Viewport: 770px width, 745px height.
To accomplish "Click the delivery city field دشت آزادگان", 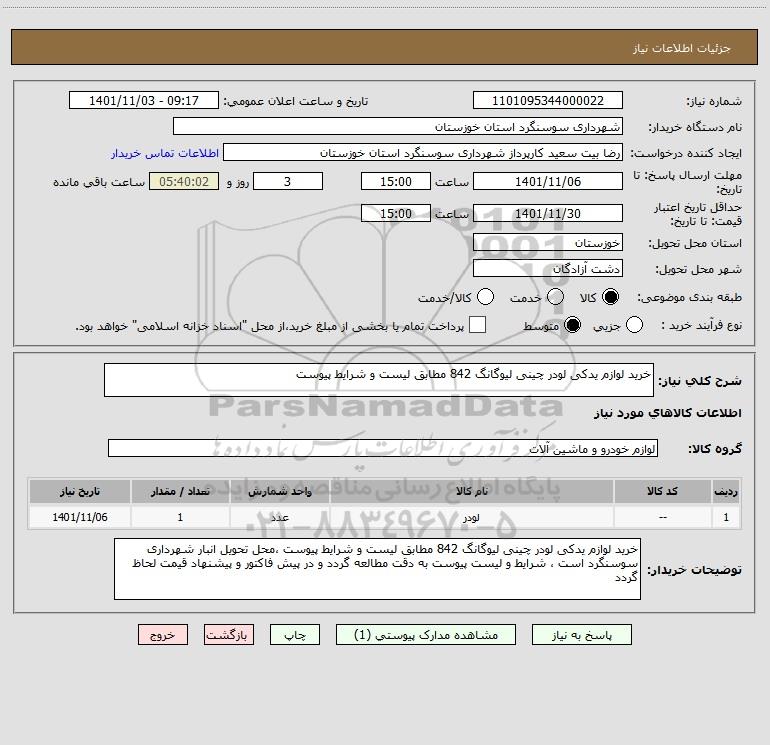I will pyautogui.click(x=548, y=269).
